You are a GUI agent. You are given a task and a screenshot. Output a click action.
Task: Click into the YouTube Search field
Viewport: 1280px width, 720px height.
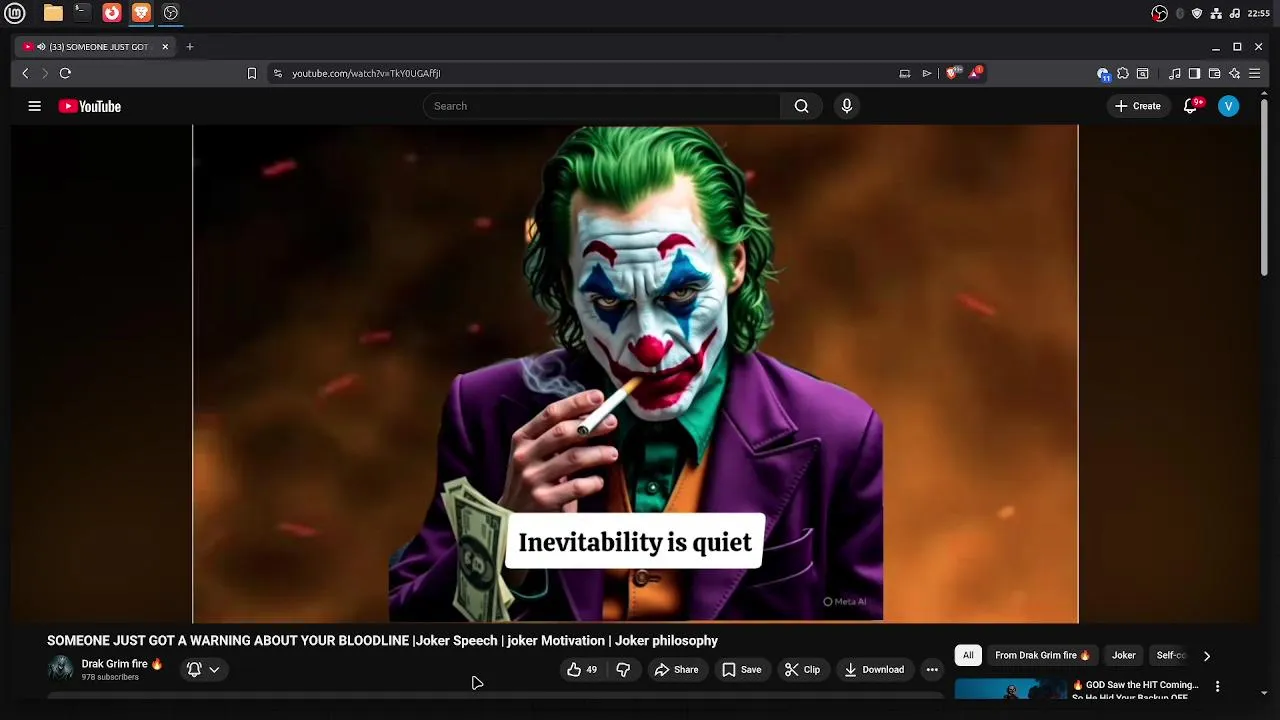pyautogui.click(x=602, y=106)
